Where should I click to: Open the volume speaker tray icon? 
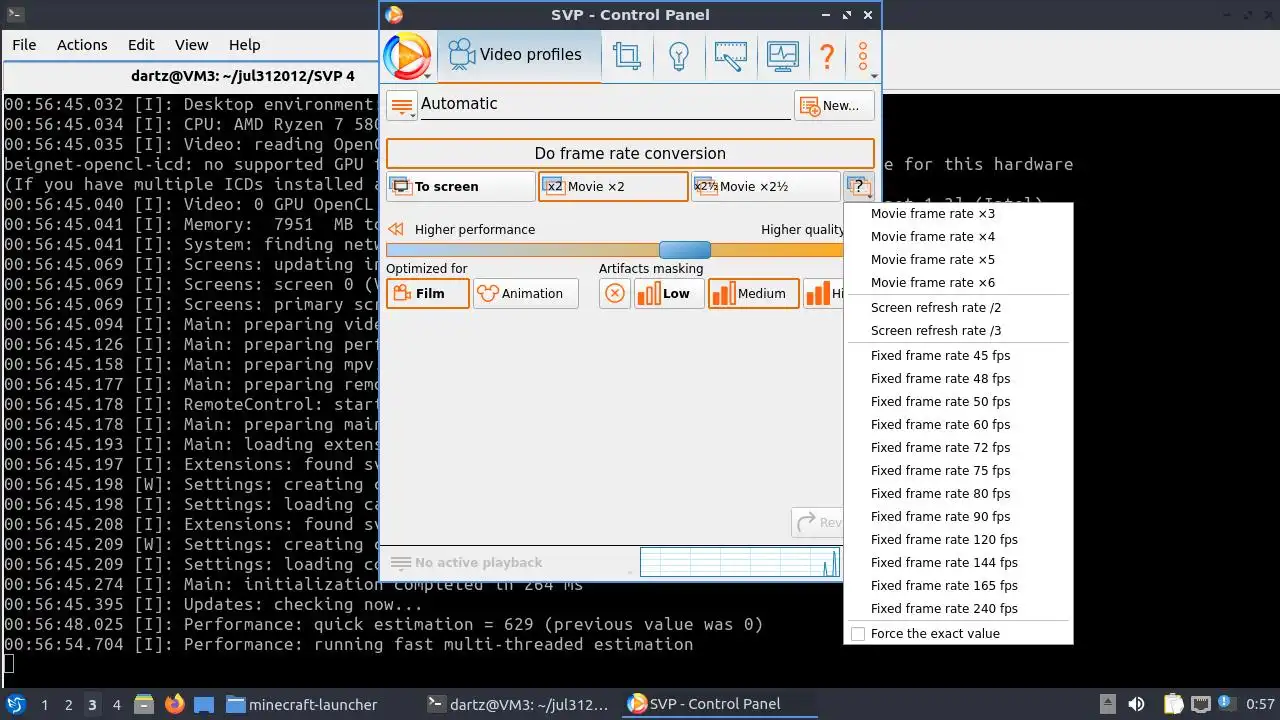click(x=1136, y=704)
